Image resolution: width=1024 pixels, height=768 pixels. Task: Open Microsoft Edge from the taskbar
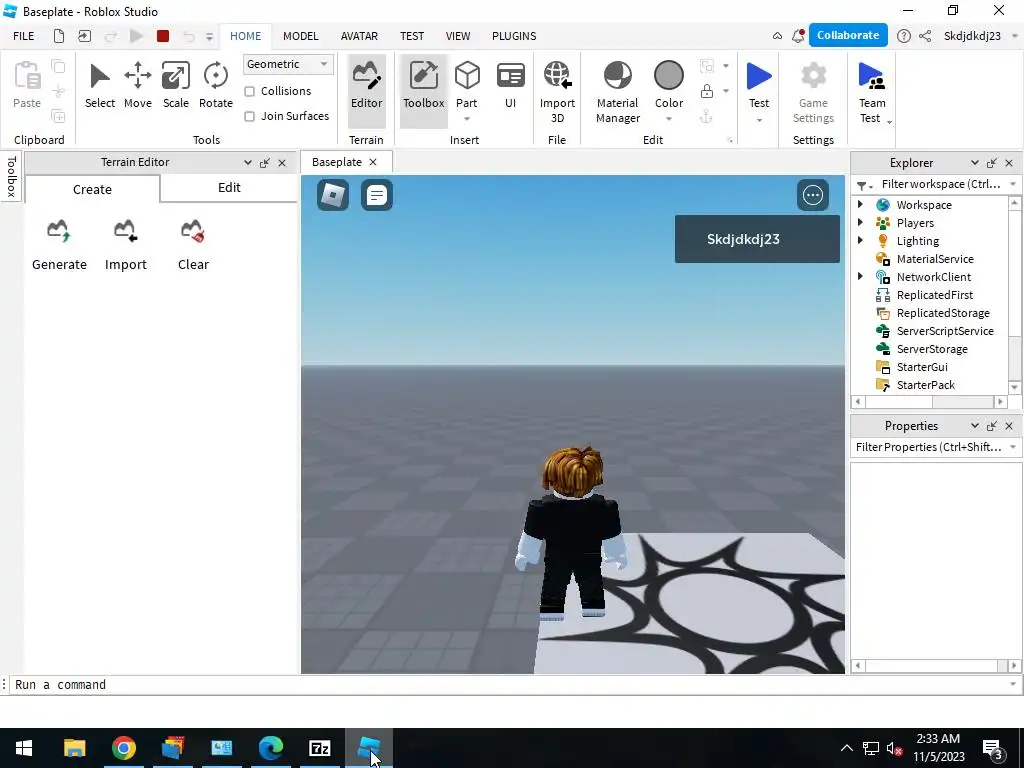[270, 748]
